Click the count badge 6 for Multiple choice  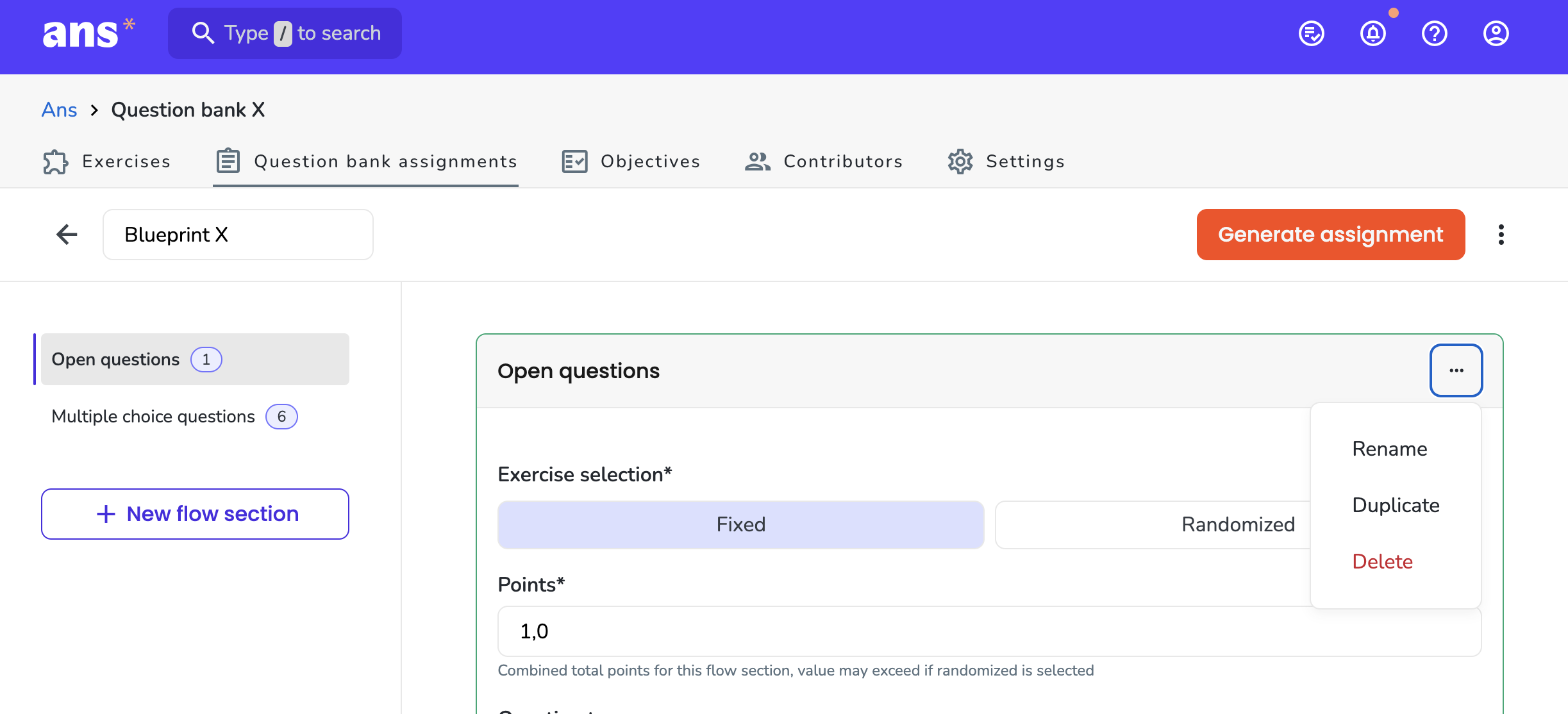pos(281,417)
